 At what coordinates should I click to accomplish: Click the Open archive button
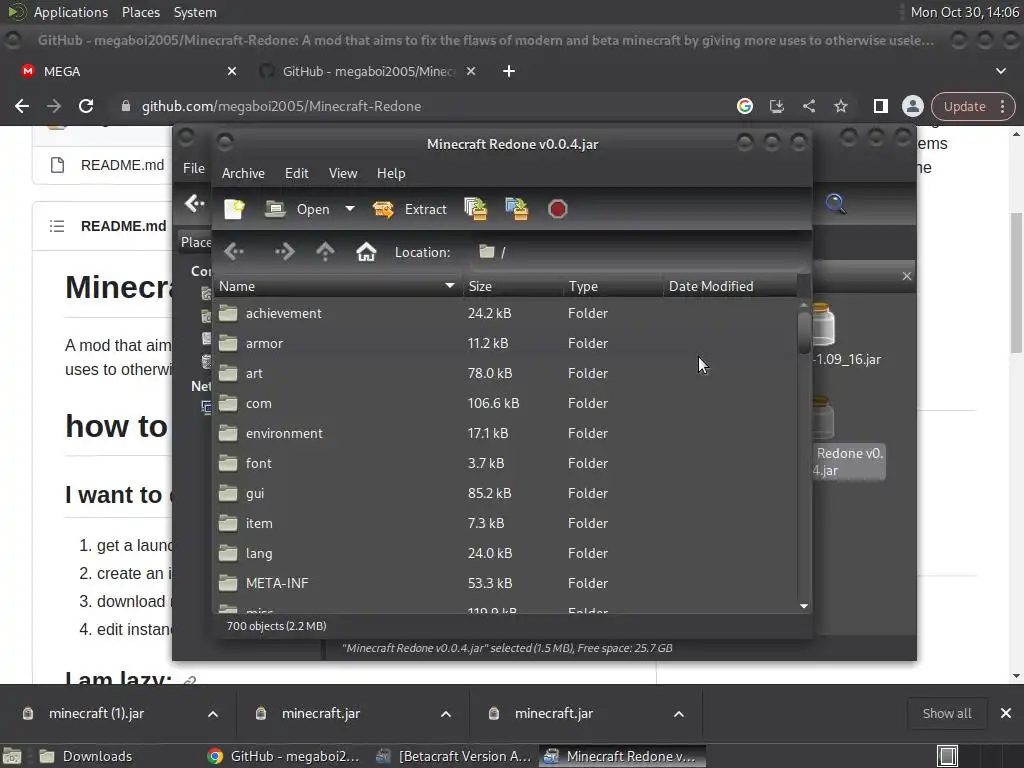(298, 209)
